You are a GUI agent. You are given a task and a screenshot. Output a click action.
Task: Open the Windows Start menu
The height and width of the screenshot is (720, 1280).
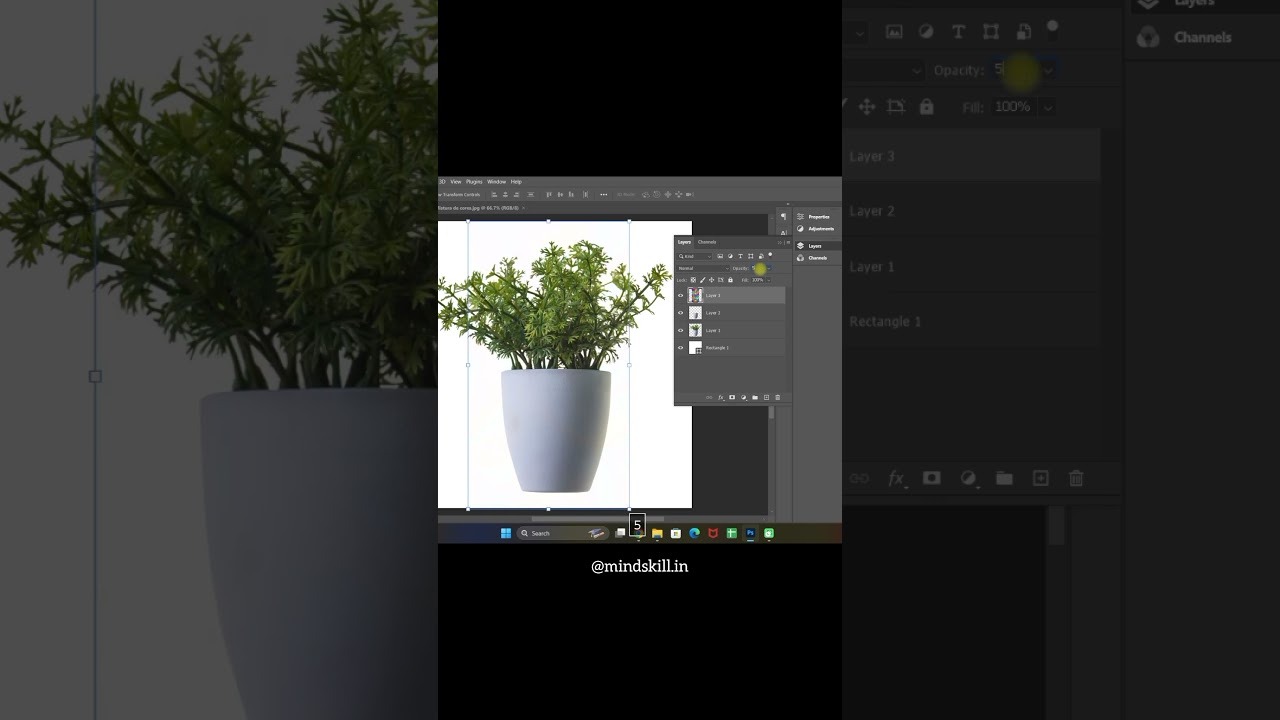click(x=506, y=533)
